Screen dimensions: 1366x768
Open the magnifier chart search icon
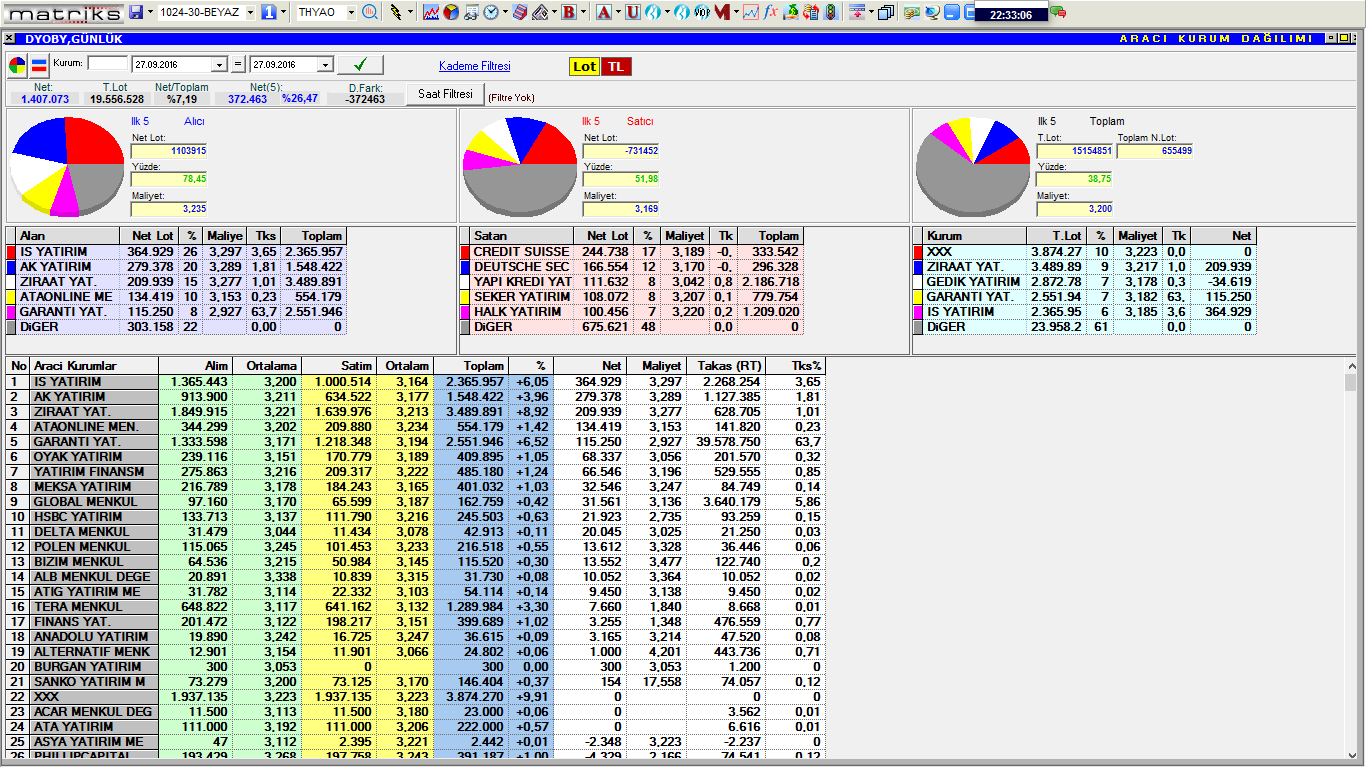coord(370,12)
